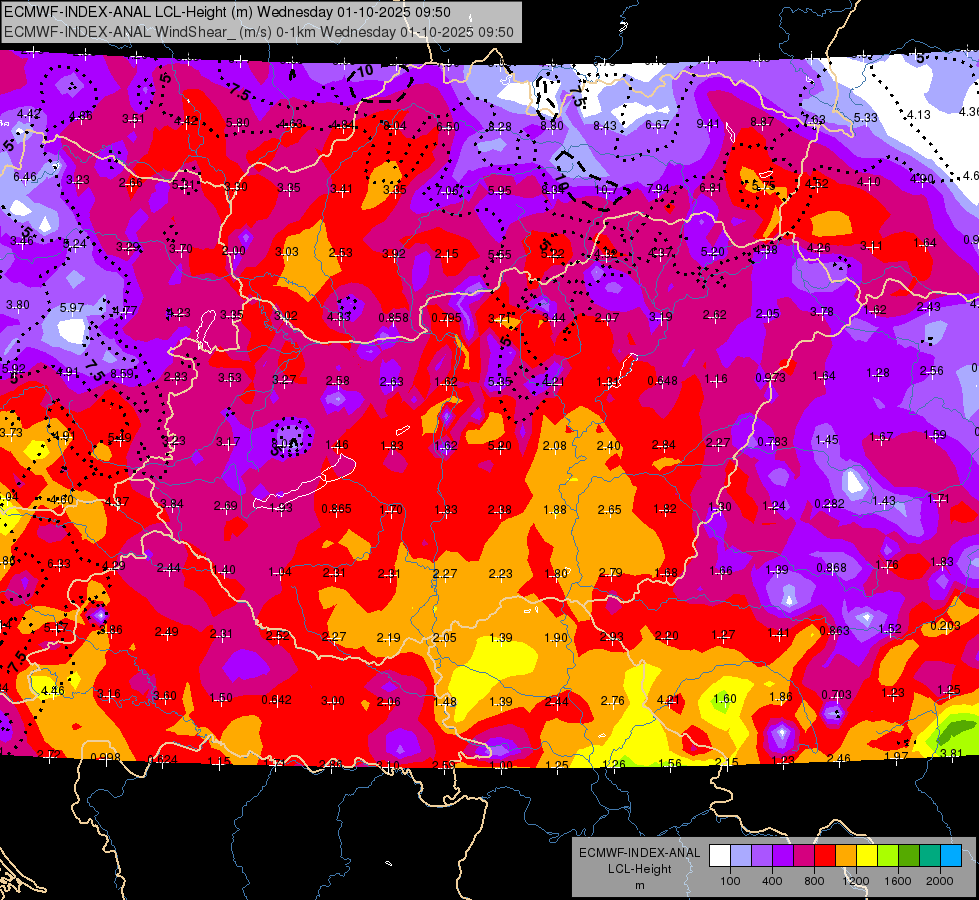Image resolution: width=979 pixels, height=900 pixels.
Task: Click the shear value 0.858
Action: (393, 318)
